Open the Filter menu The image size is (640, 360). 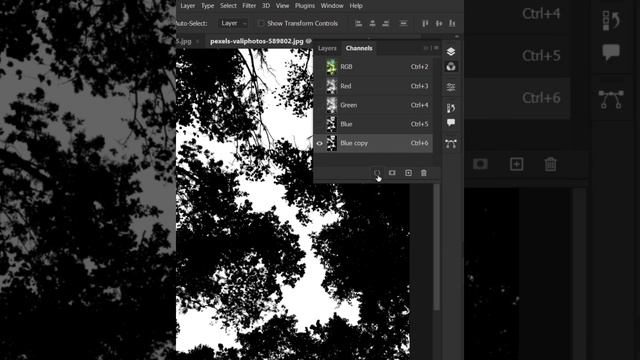249,6
